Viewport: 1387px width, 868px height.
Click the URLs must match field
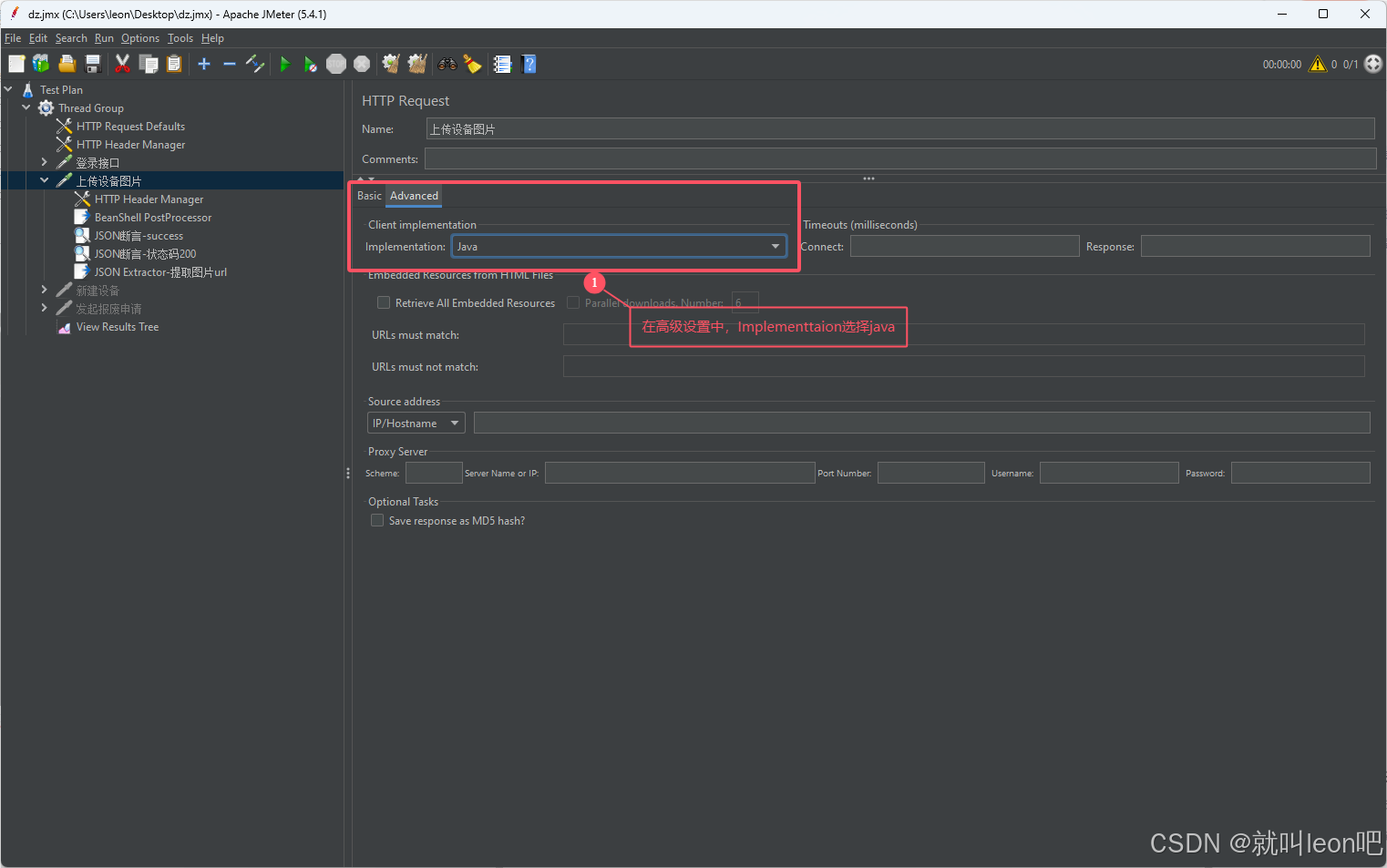pos(963,334)
